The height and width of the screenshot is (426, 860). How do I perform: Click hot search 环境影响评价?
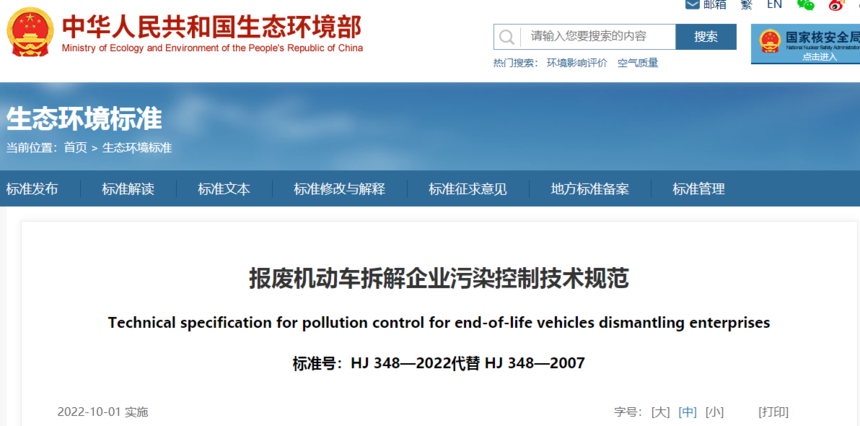(x=577, y=63)
